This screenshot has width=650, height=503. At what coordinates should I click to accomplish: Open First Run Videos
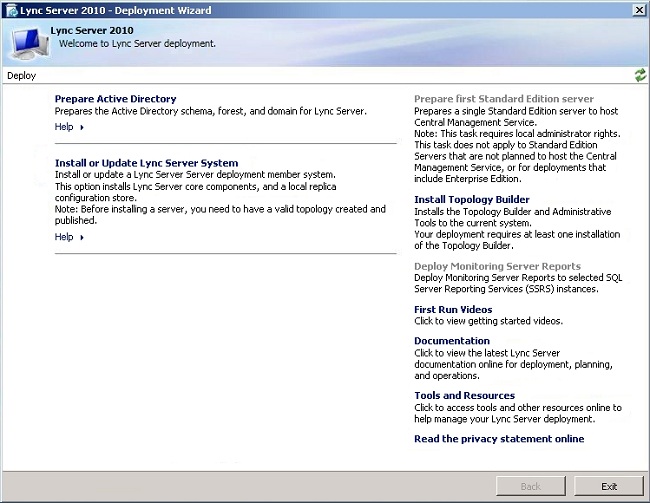click(455, 310)
